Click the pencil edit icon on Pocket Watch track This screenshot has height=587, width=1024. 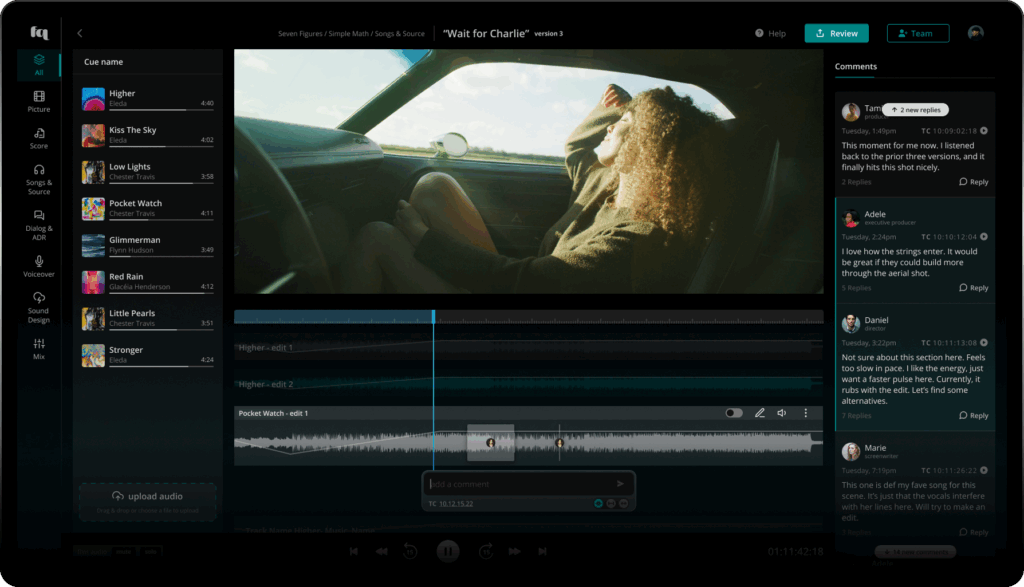759,413
